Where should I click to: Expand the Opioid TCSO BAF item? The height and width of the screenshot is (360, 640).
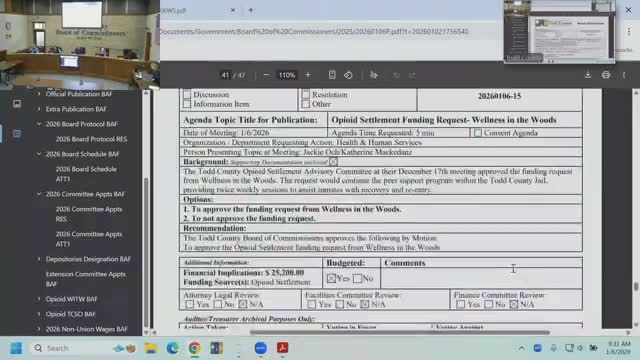pos(39,314)
